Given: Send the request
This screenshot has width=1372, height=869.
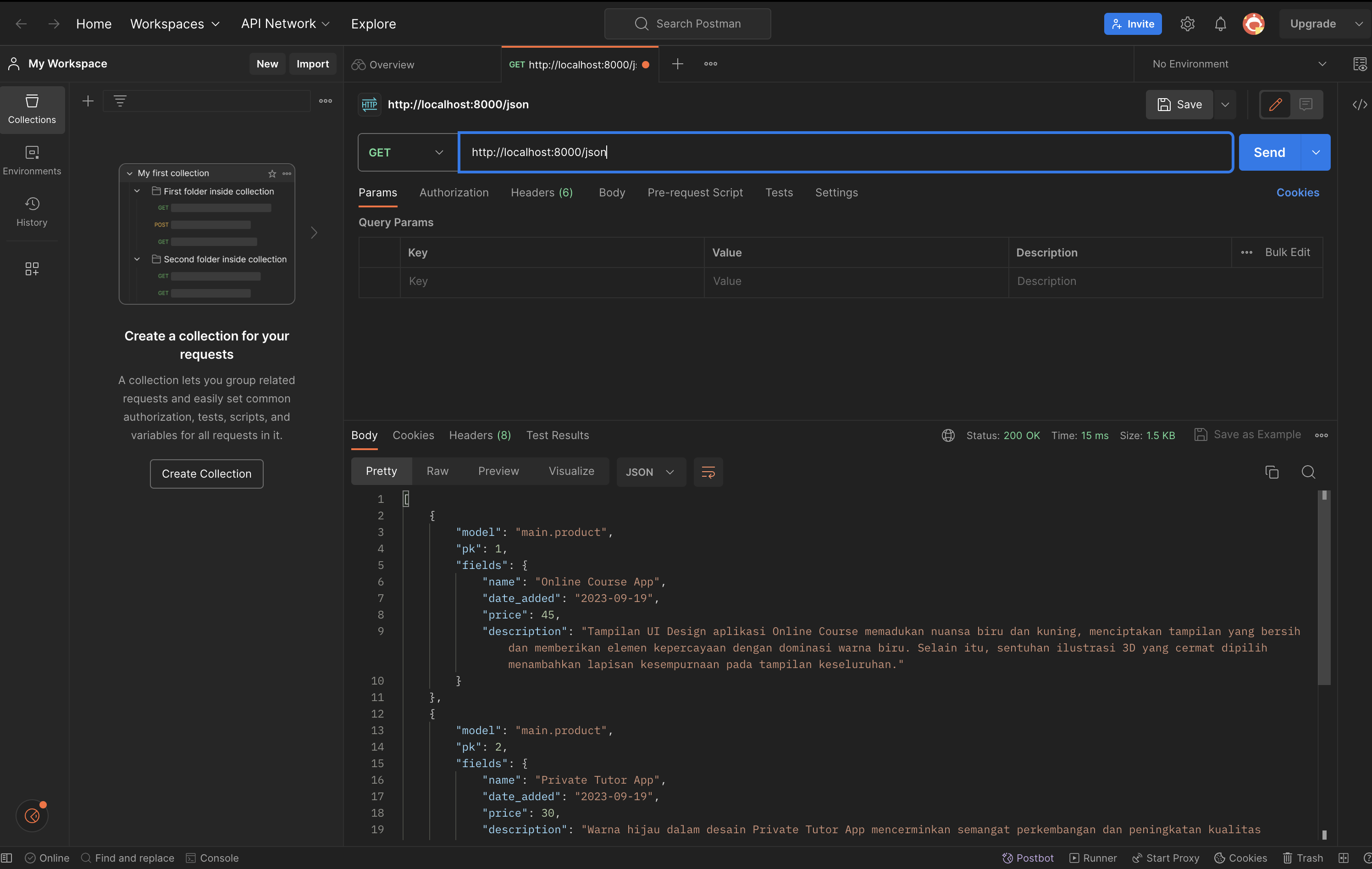Looking at the screenshot, I should click(1269, 152).
